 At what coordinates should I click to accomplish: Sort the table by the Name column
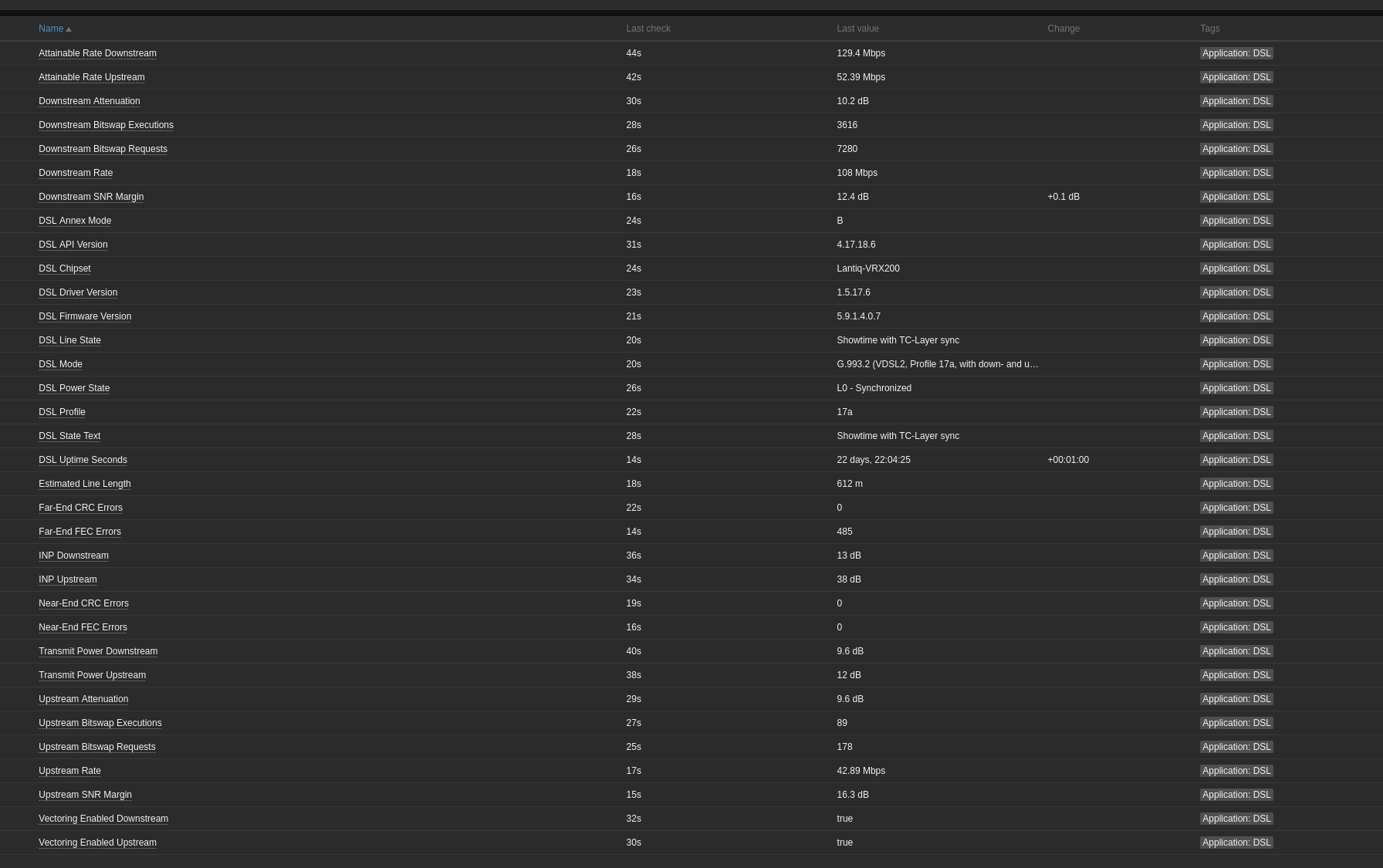[x=51, y=29]
